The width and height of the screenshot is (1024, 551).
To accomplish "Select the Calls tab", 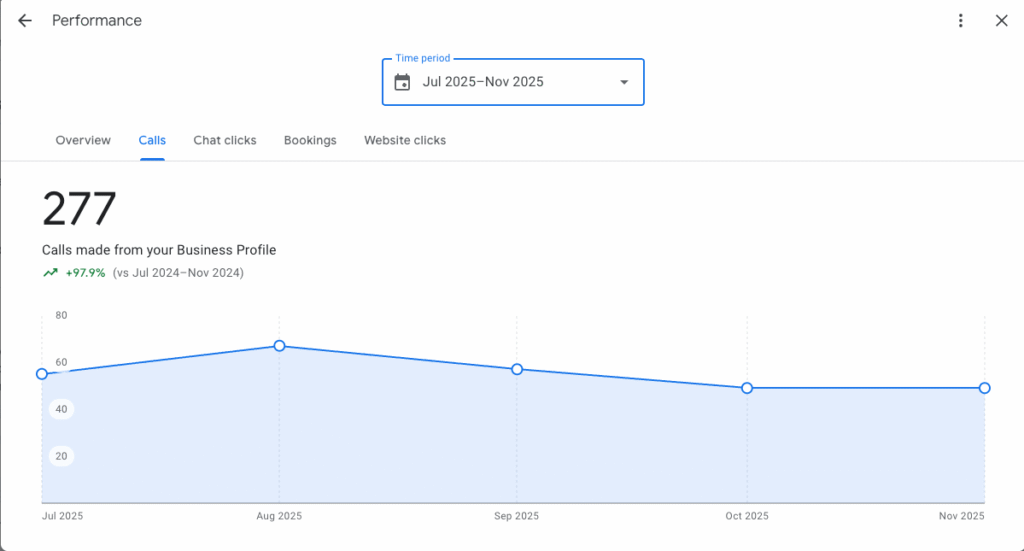I will point(152,140).
